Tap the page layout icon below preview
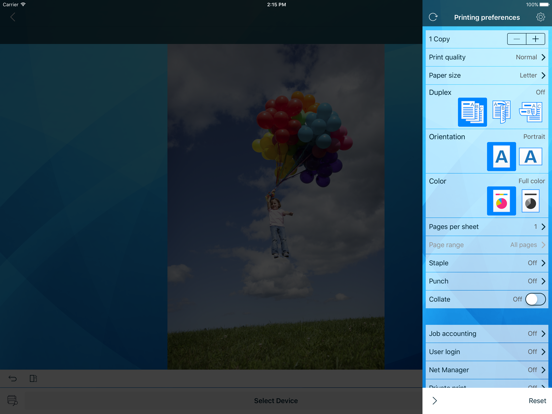552x414 pixels. [x=33, y=378]
